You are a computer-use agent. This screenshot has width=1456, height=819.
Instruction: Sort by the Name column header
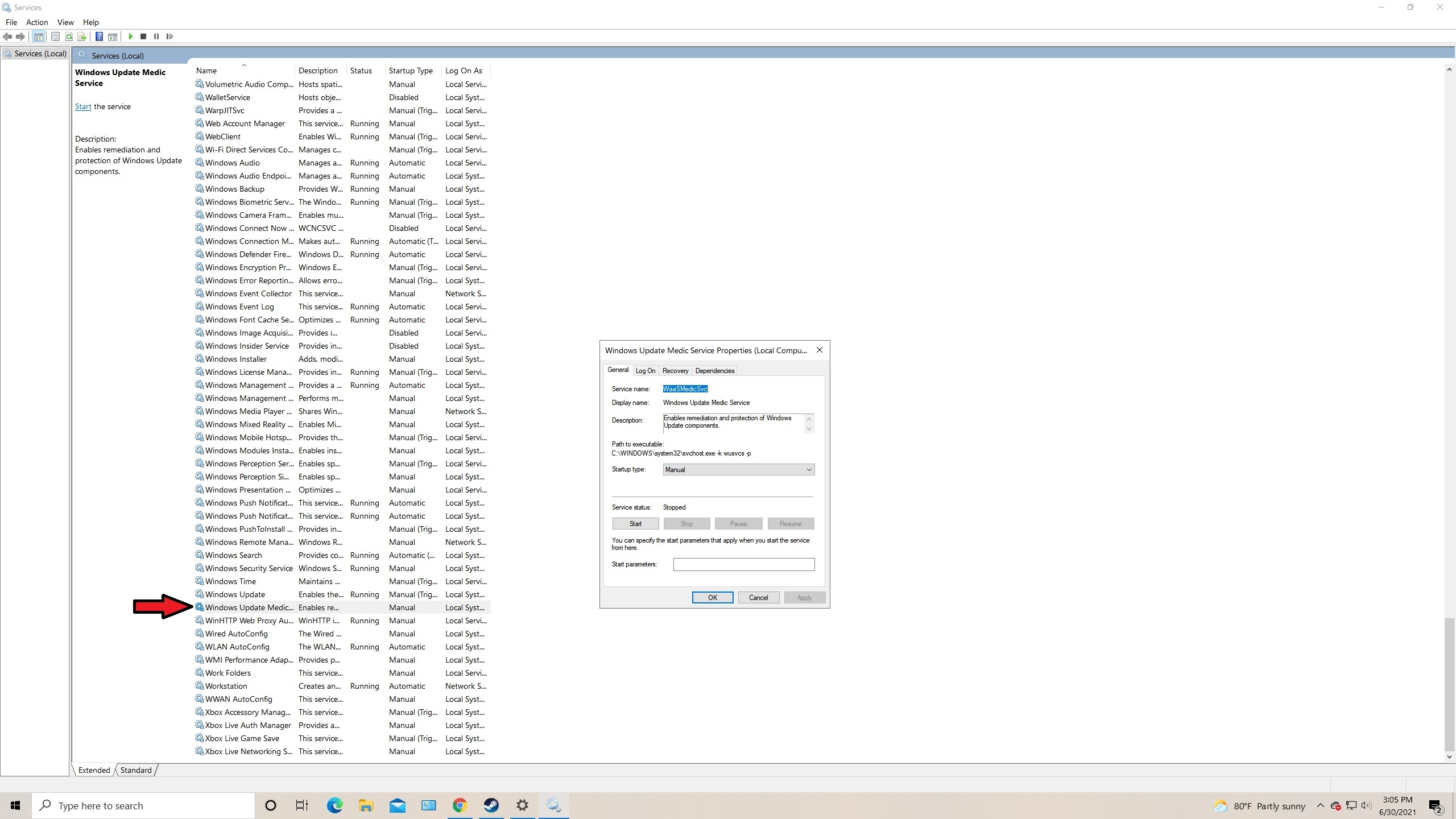[245, 71]
